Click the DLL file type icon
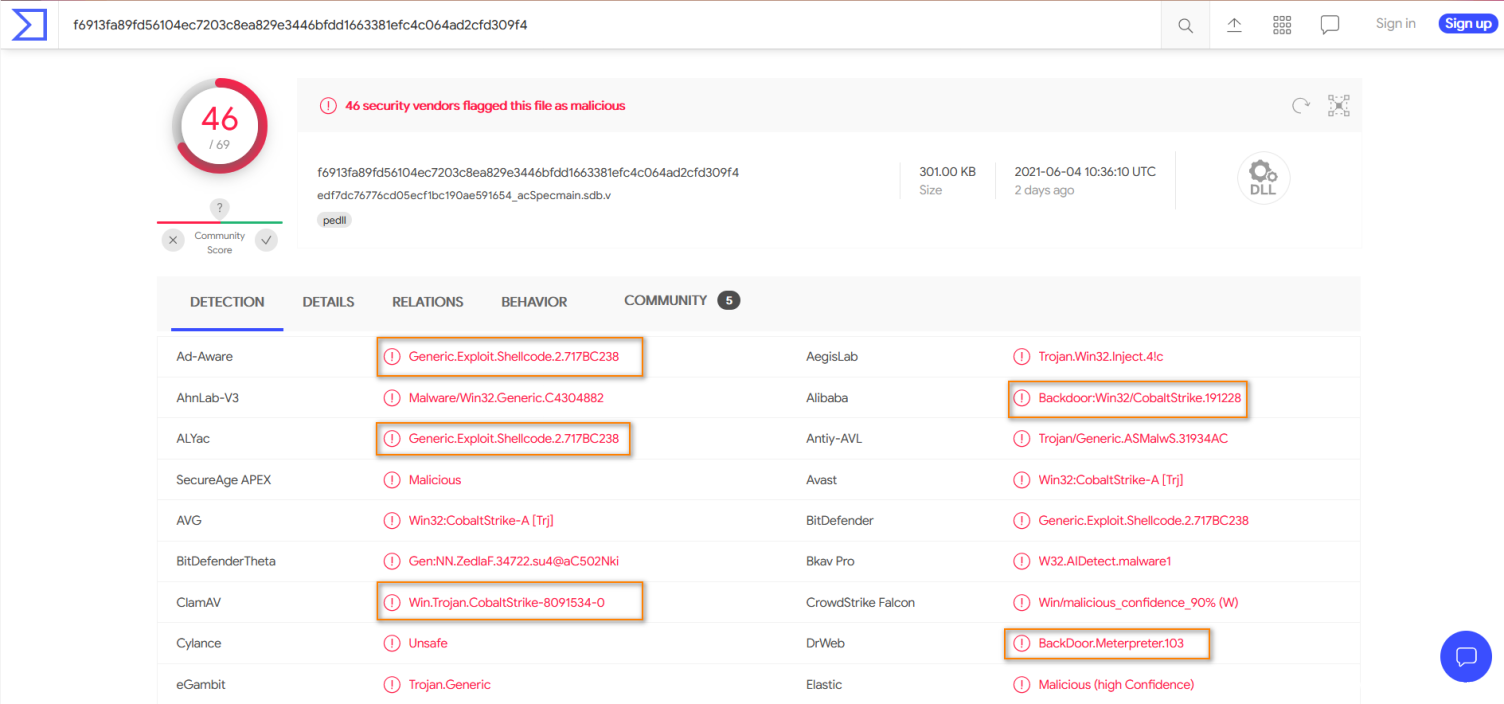Image resolution: width=1504 pixels, height=704 pixels. [1263, 179]
